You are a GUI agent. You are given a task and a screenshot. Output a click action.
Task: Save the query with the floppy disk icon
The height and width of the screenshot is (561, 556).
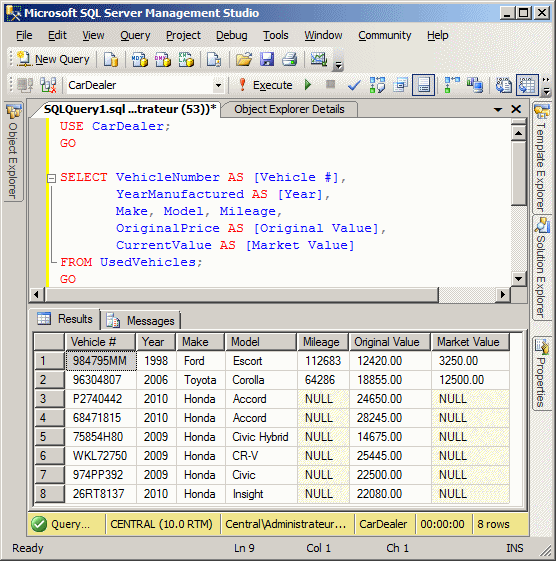click(267, 59)
